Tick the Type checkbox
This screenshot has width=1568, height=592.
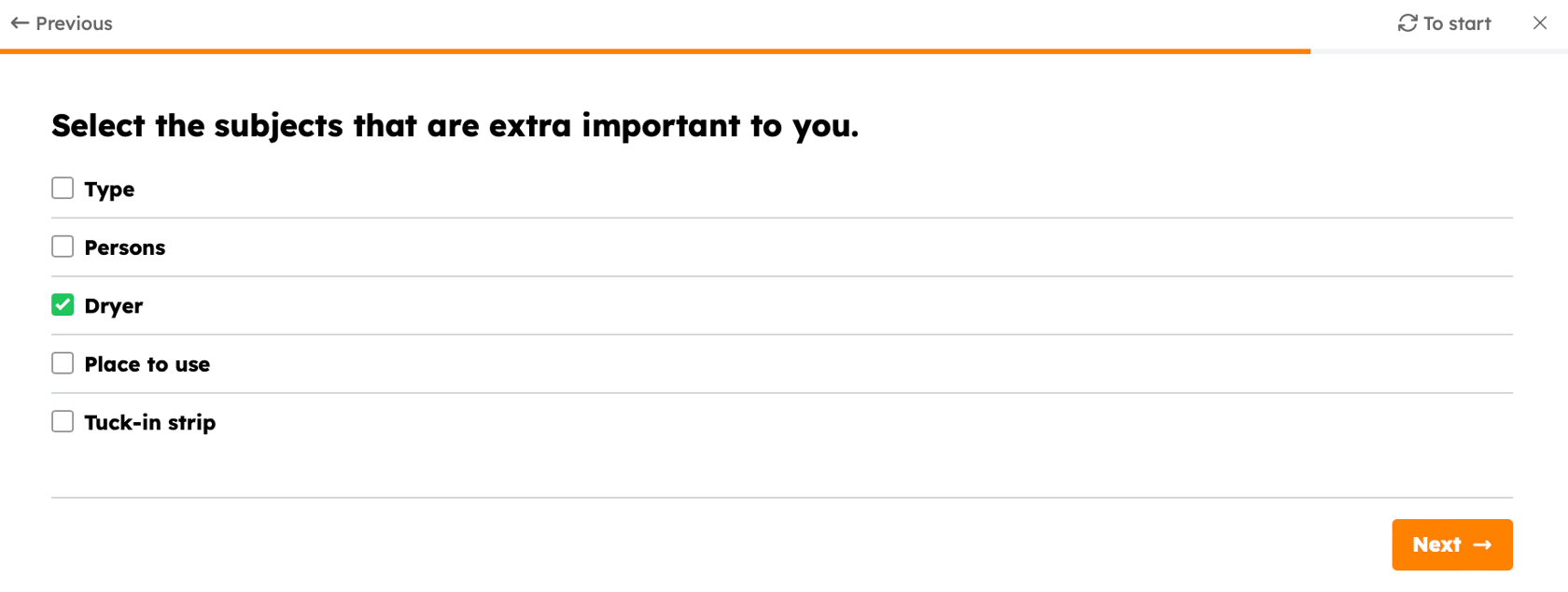pos(63,188)
